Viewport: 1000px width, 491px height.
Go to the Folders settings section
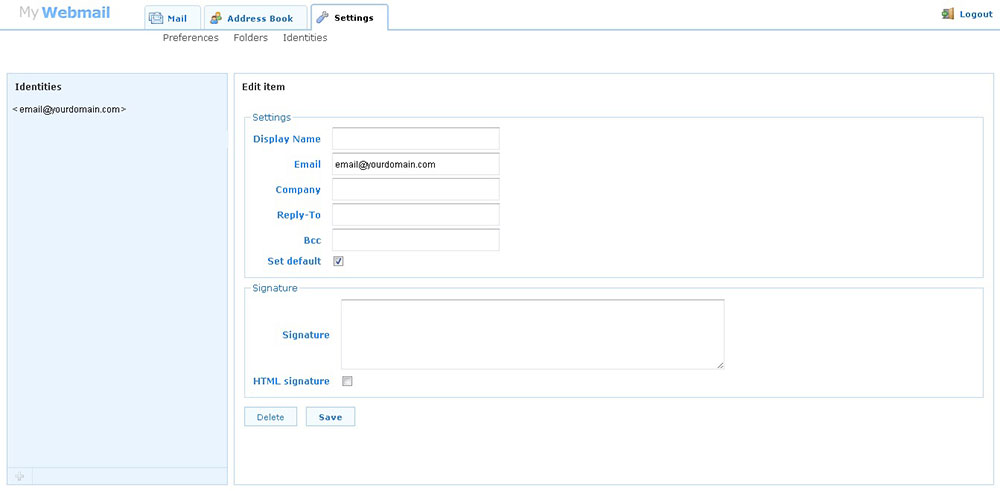[250, 38]
